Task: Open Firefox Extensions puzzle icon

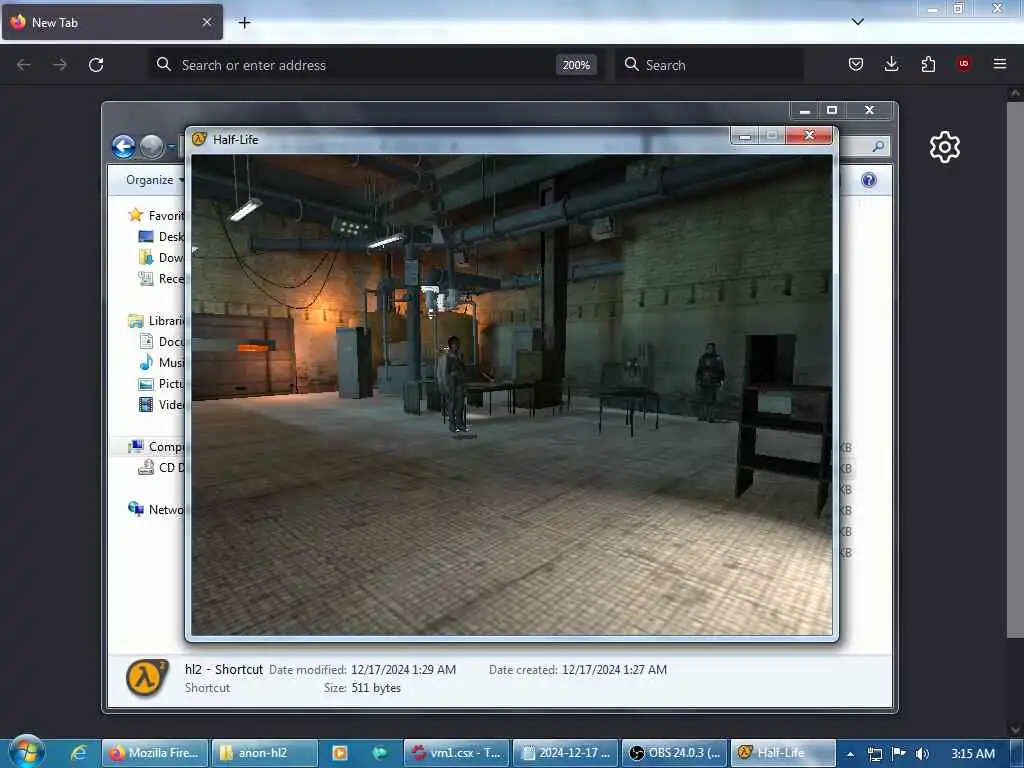Action: pyautogui.click(x=928, y=64)
